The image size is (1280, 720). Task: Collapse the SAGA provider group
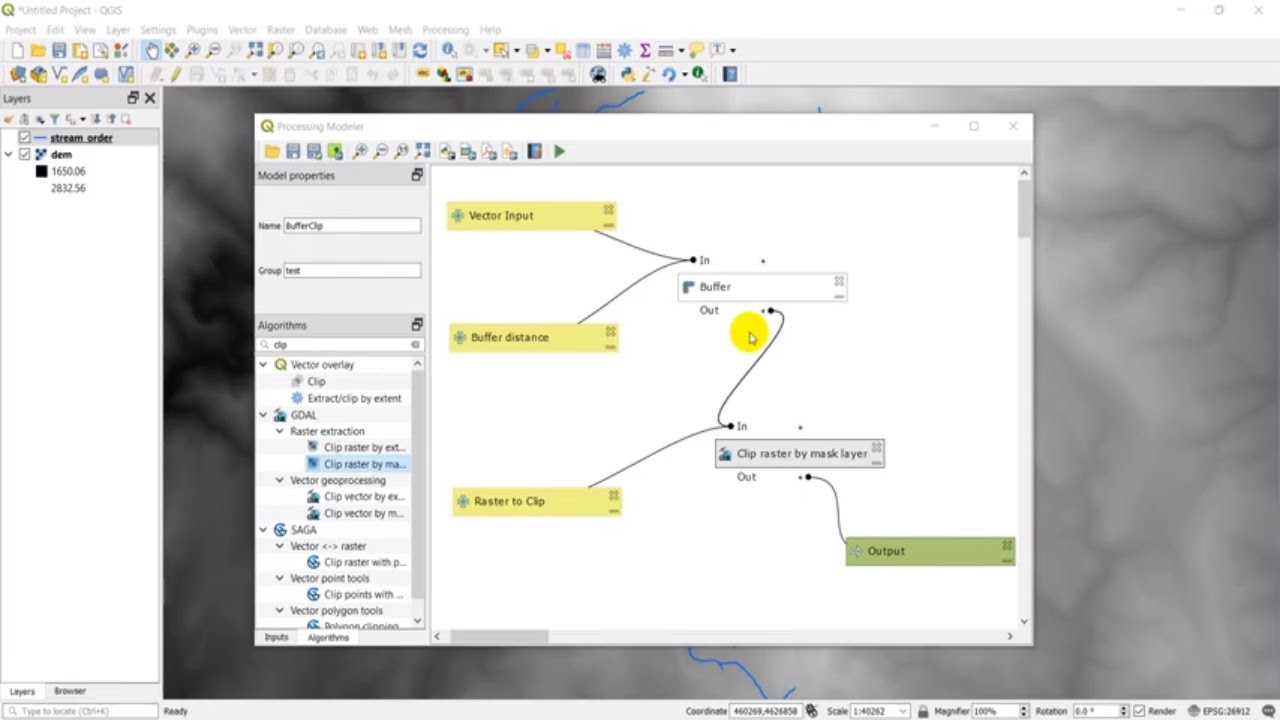pos(264,530)
